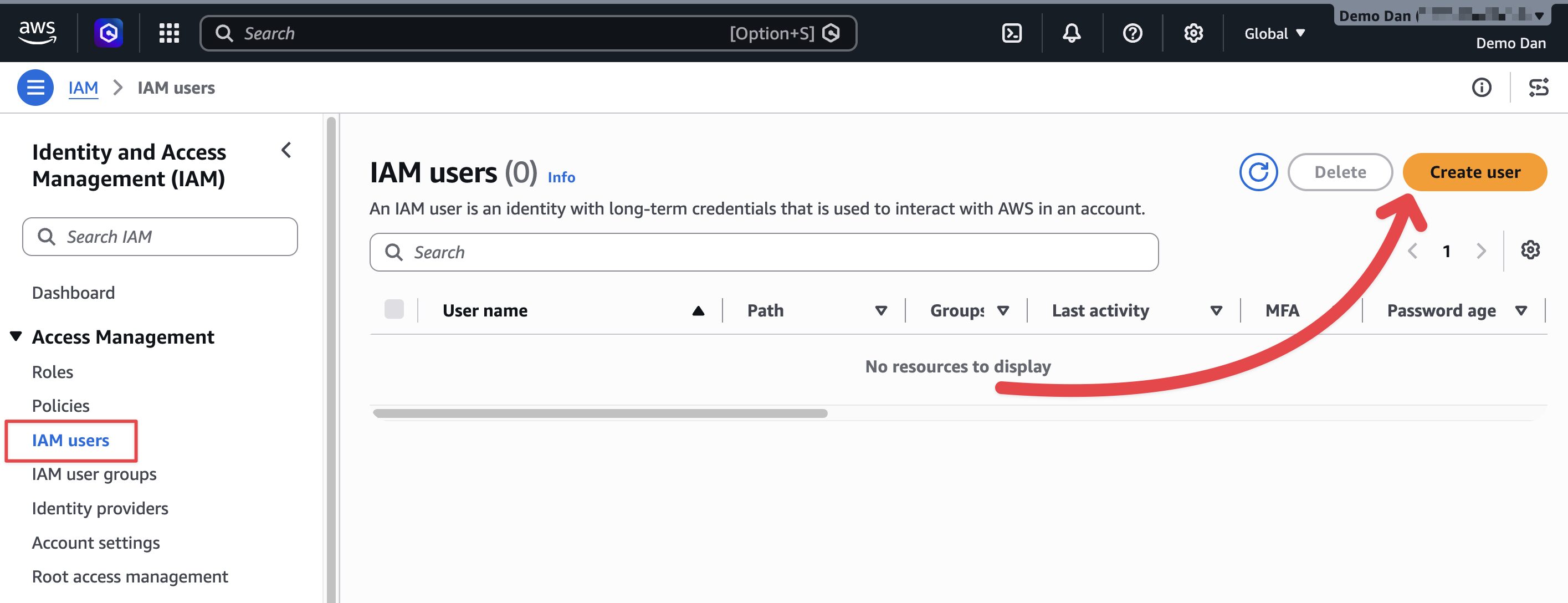Open the help question-mark menu

1132,33
